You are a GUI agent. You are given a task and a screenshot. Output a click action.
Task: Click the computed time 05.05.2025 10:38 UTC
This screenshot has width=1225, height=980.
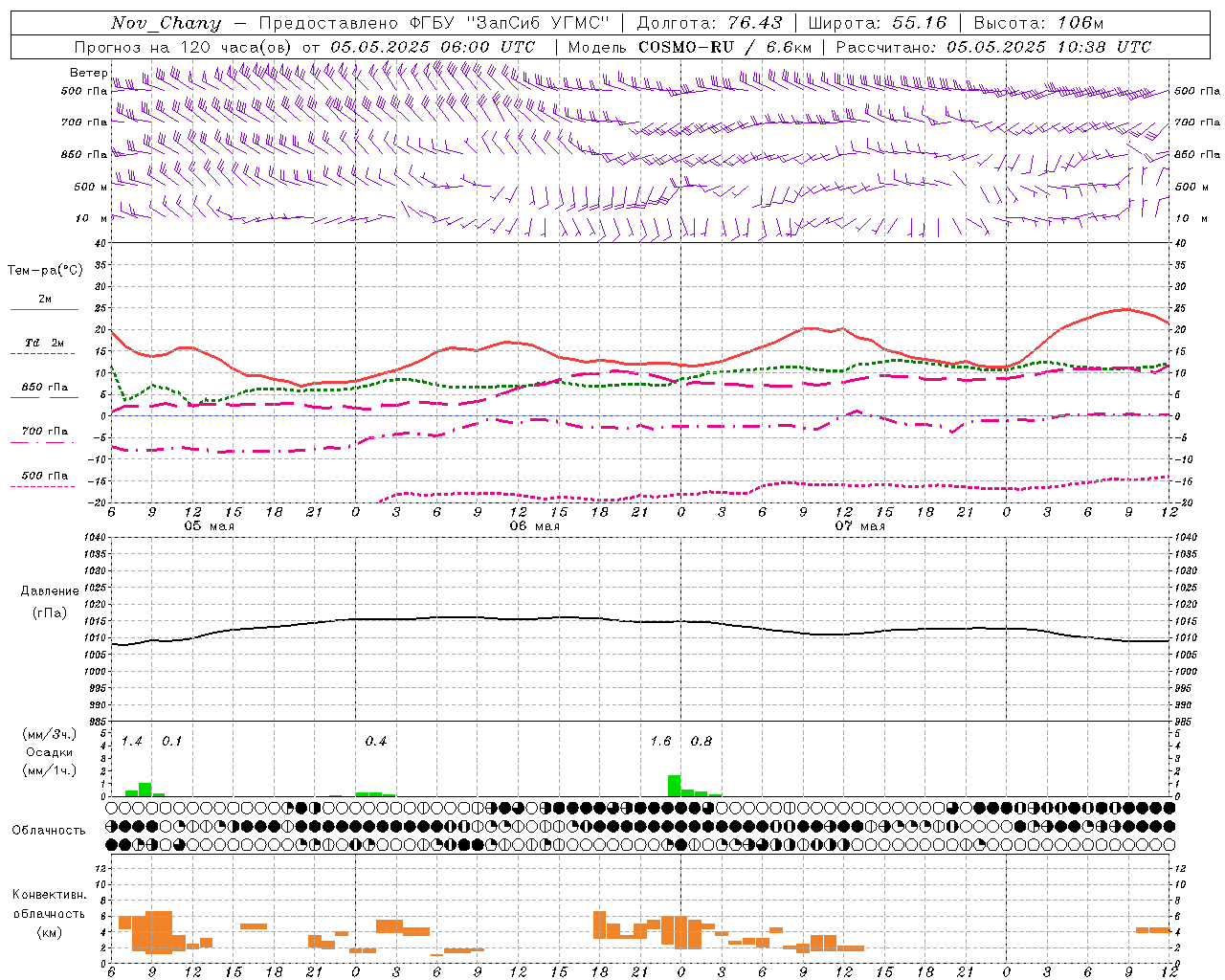point(1049,47)
